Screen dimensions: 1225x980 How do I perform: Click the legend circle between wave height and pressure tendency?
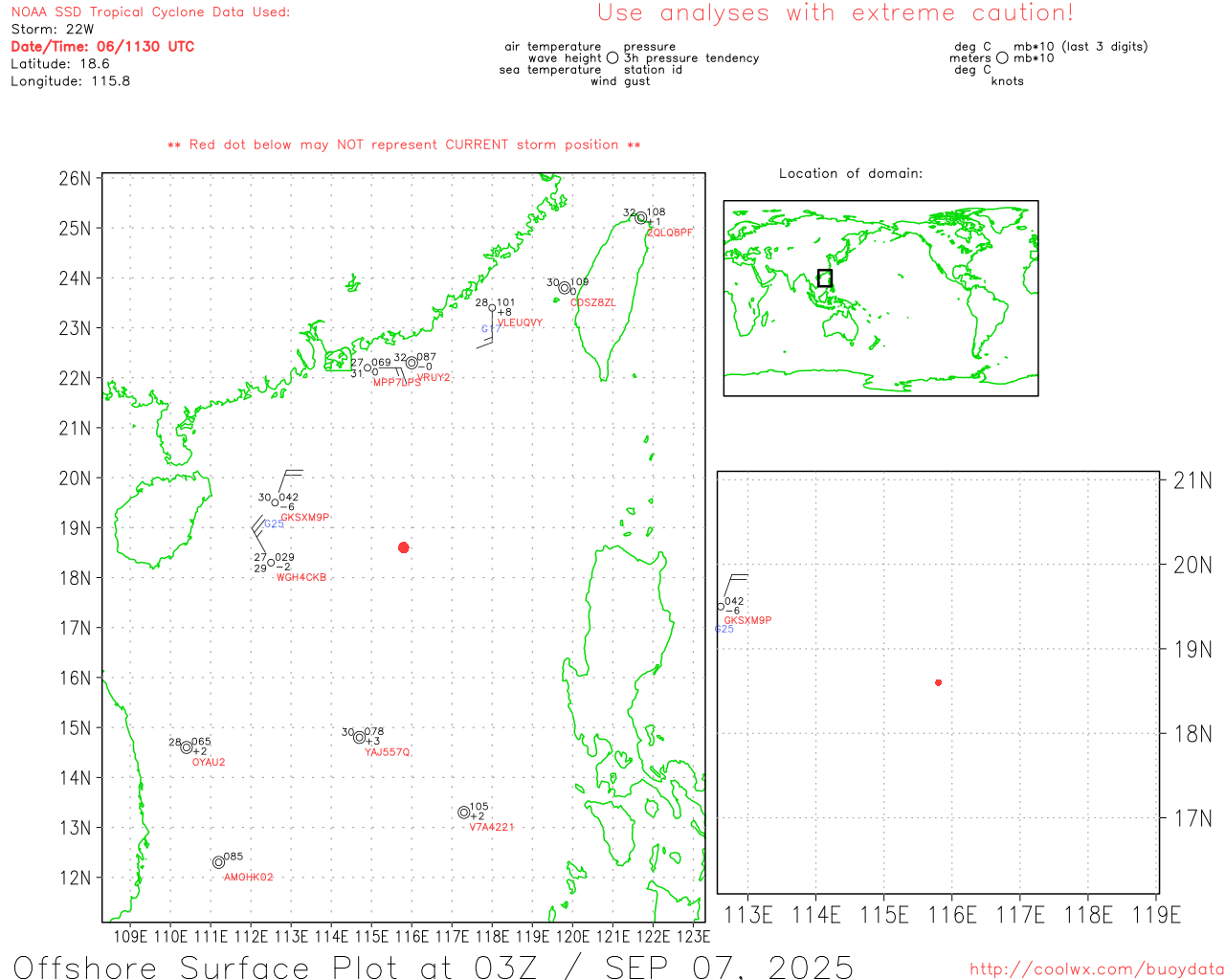pyautogui.click(x=612, y=57)
